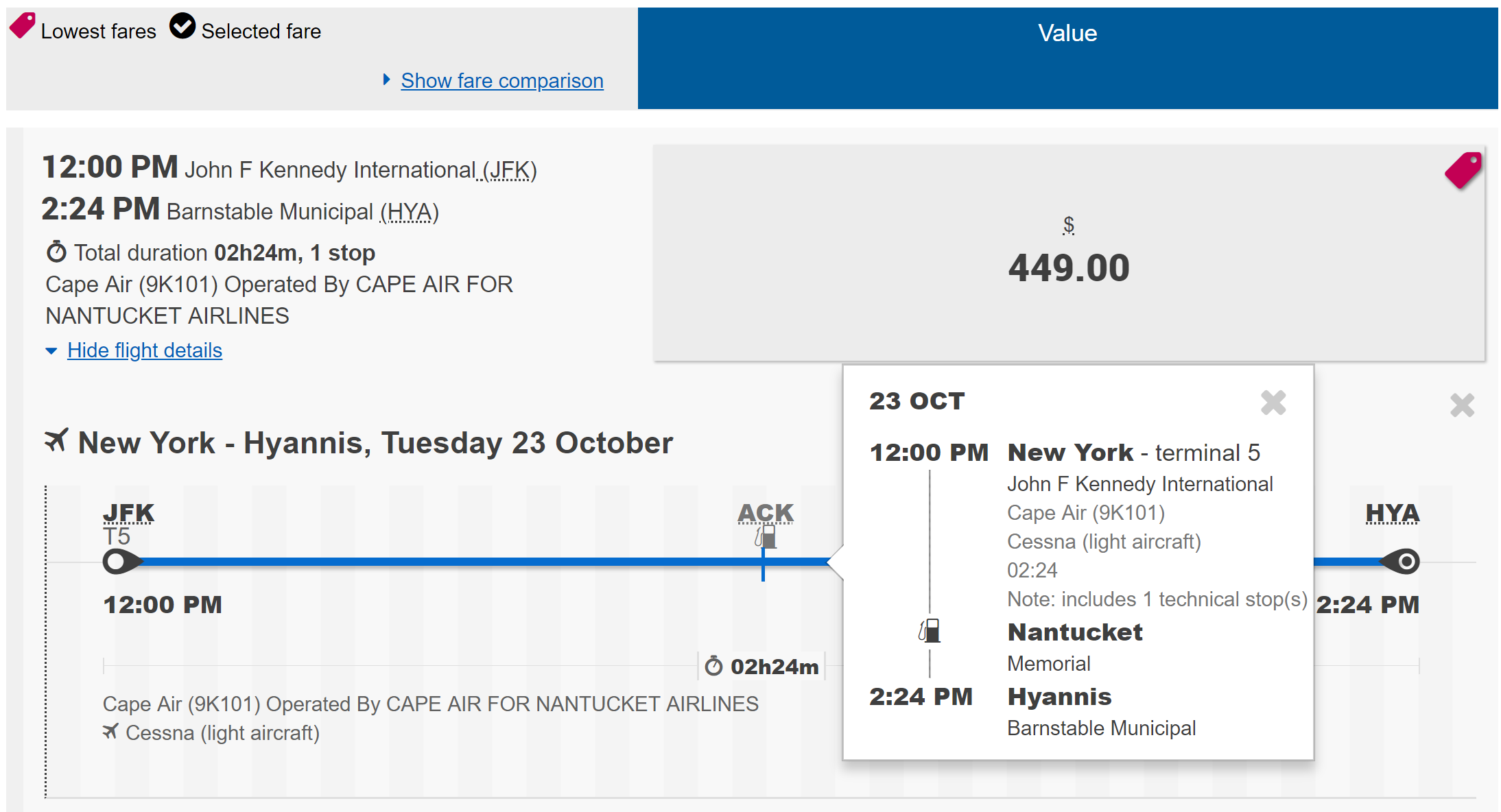Expand fare comparison using the triangle arrow
The height and width of the screenshot is (812, 1501).
[x=386, y=80]
